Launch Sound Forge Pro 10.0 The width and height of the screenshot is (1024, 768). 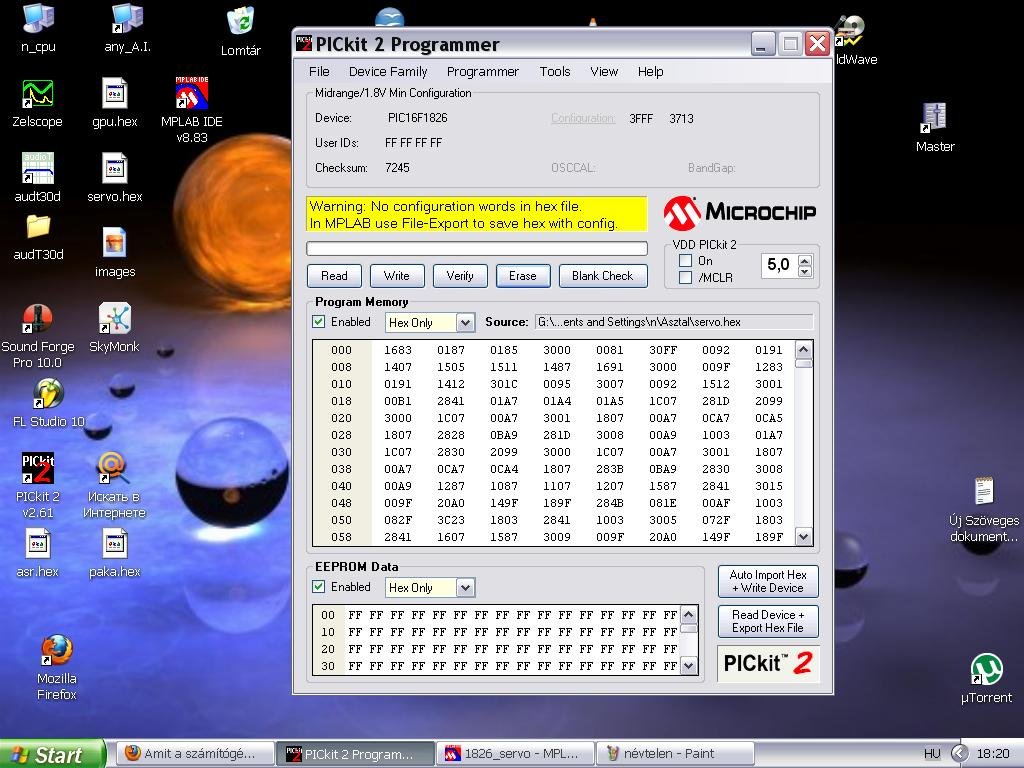(37, 336)
